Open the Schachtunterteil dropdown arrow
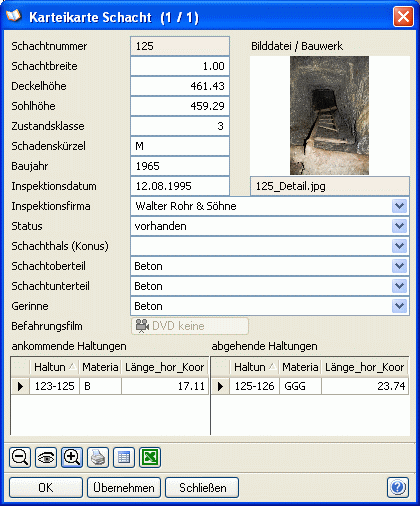 (400, 286)
